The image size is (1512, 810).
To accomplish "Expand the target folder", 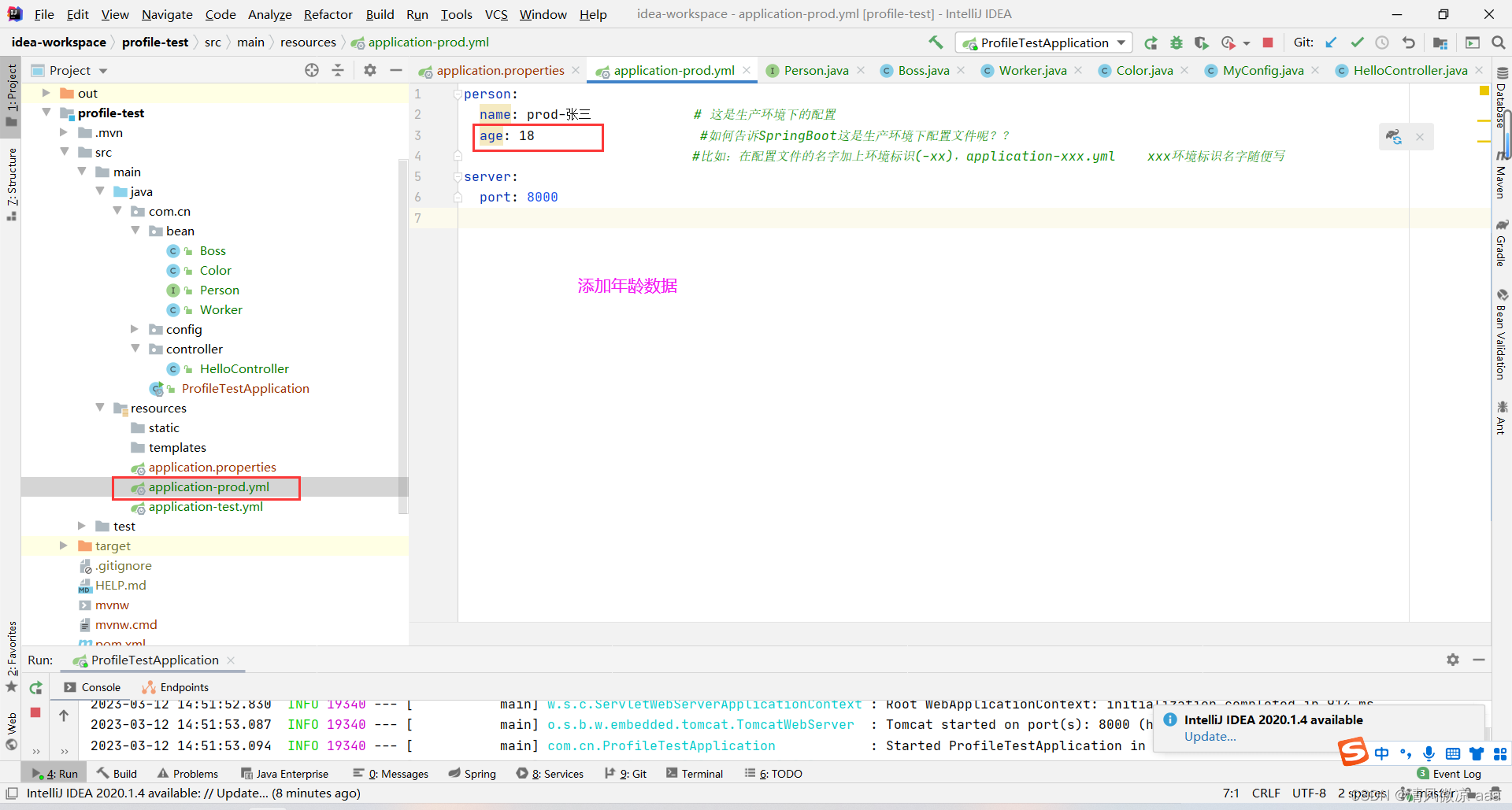I will [x=64, y=546].
